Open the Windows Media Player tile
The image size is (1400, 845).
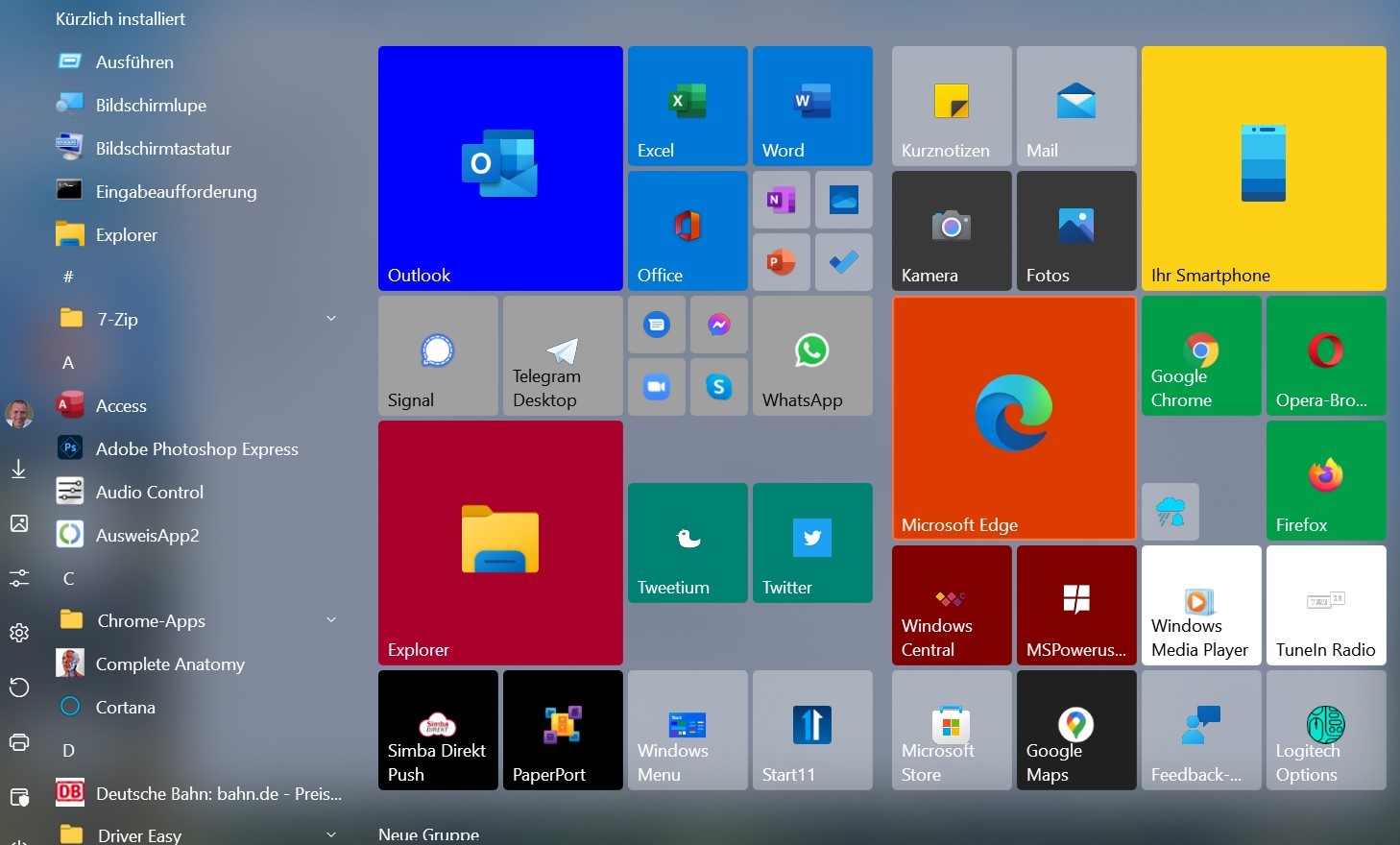click(x=1201, y=605)
